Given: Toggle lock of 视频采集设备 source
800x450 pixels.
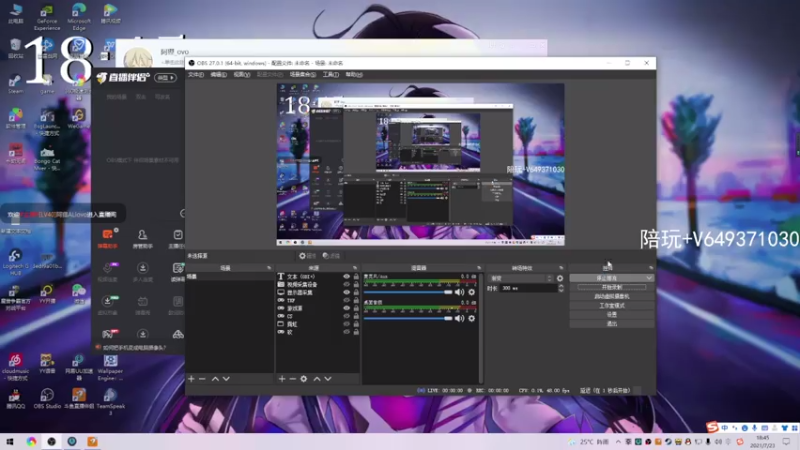Looking at the screenshot, I should point(356,285).
